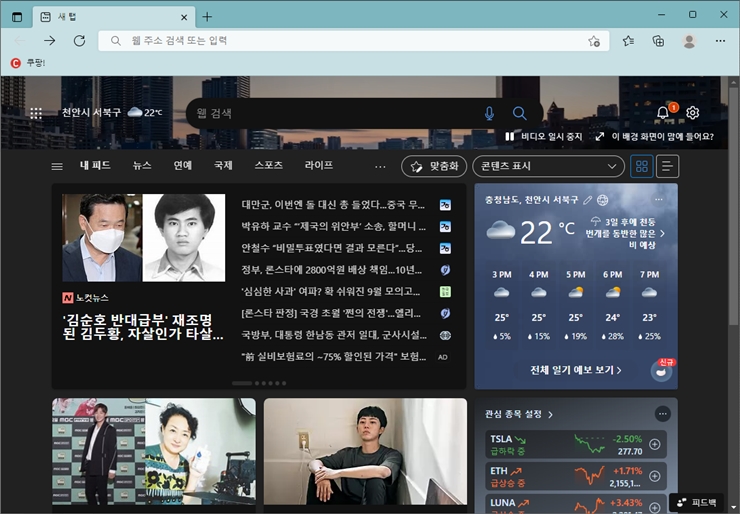Open the 박유하 교수 headline
Viewport: 740px width, 514px height.
point(333,226)
